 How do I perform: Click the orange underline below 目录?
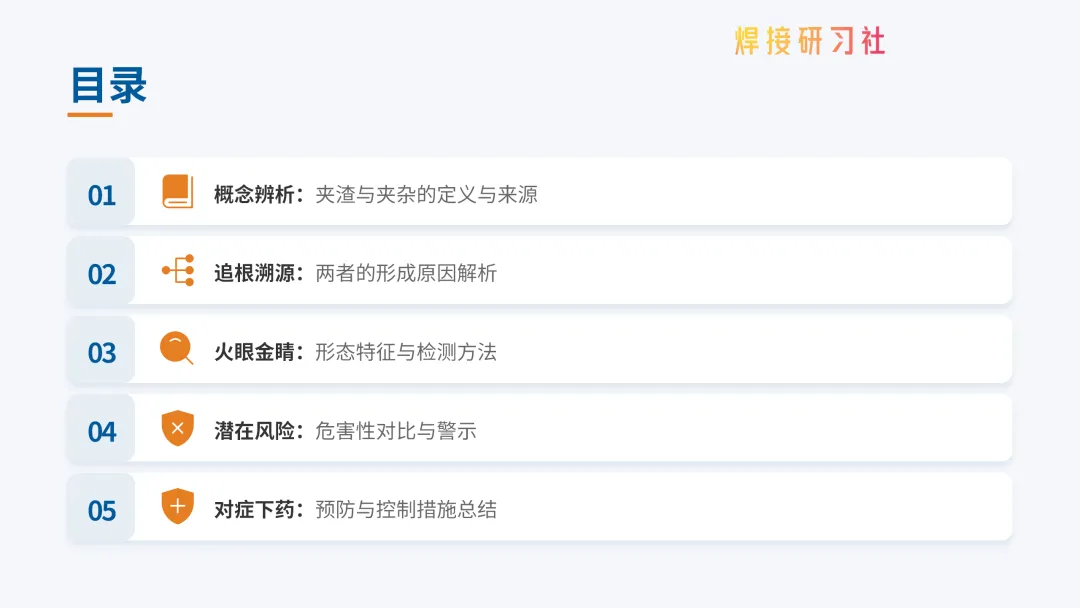point(90,115)
